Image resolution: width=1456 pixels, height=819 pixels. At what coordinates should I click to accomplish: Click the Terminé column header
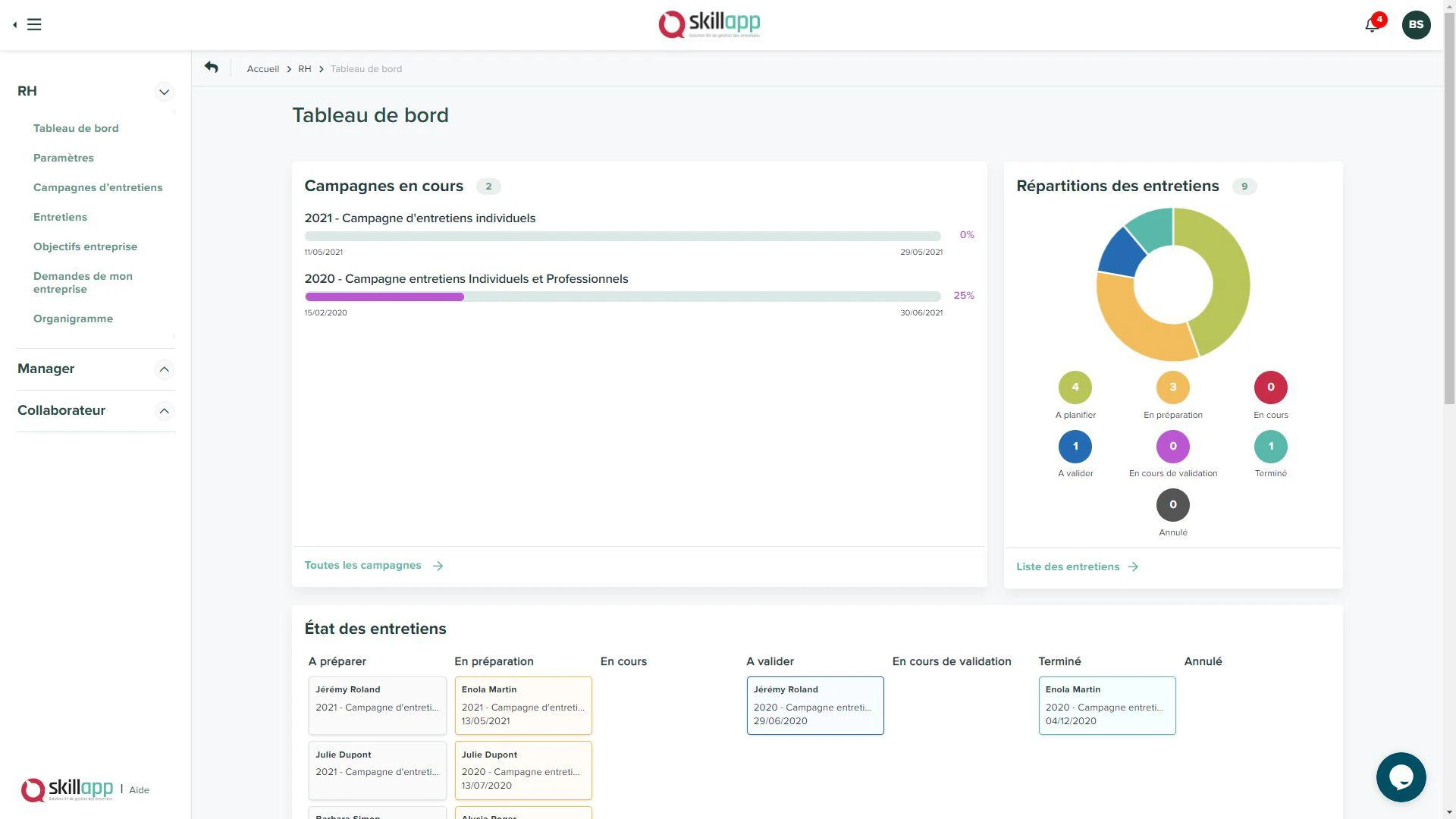1059,662
